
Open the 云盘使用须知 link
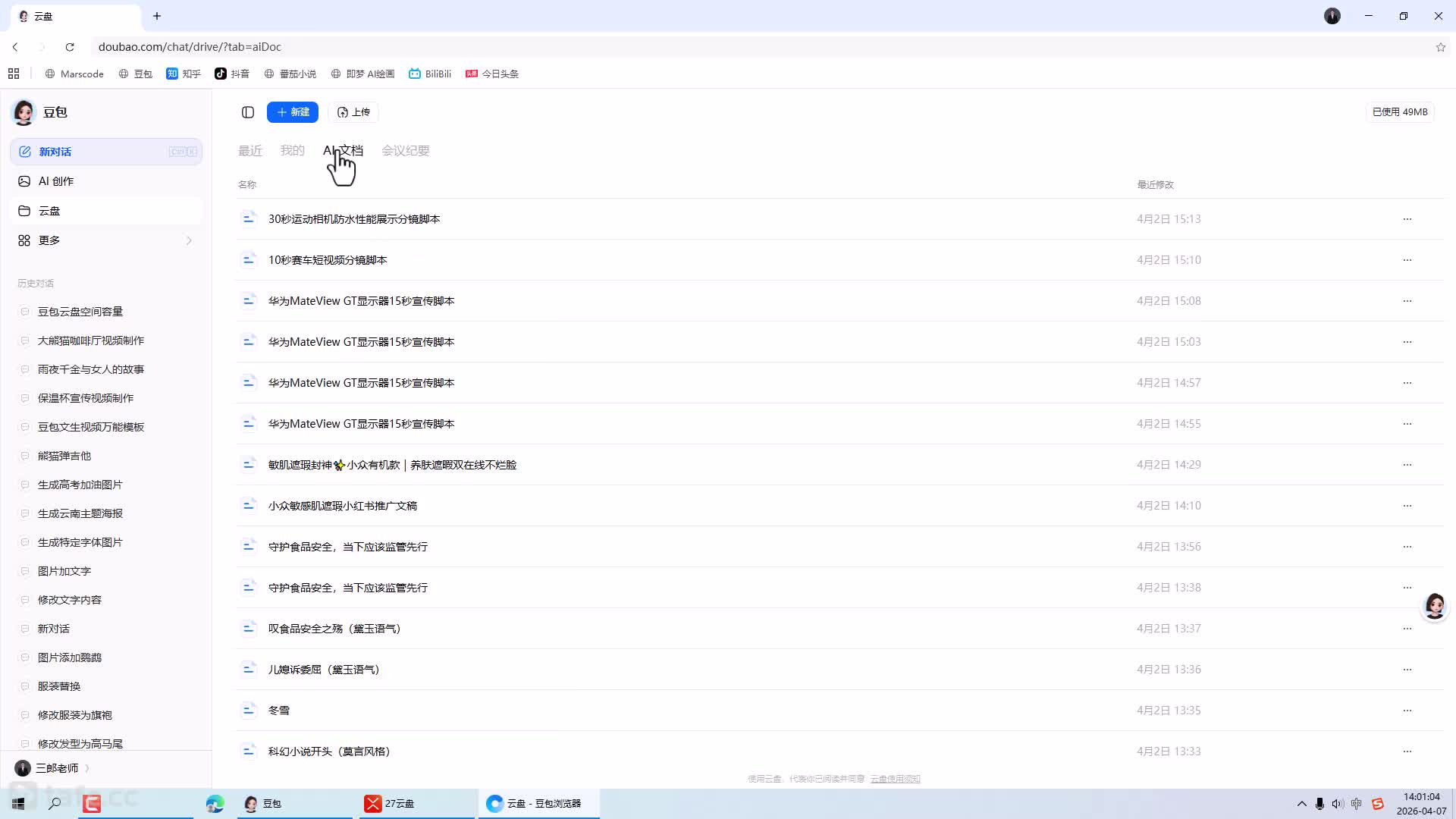point(895,779)
